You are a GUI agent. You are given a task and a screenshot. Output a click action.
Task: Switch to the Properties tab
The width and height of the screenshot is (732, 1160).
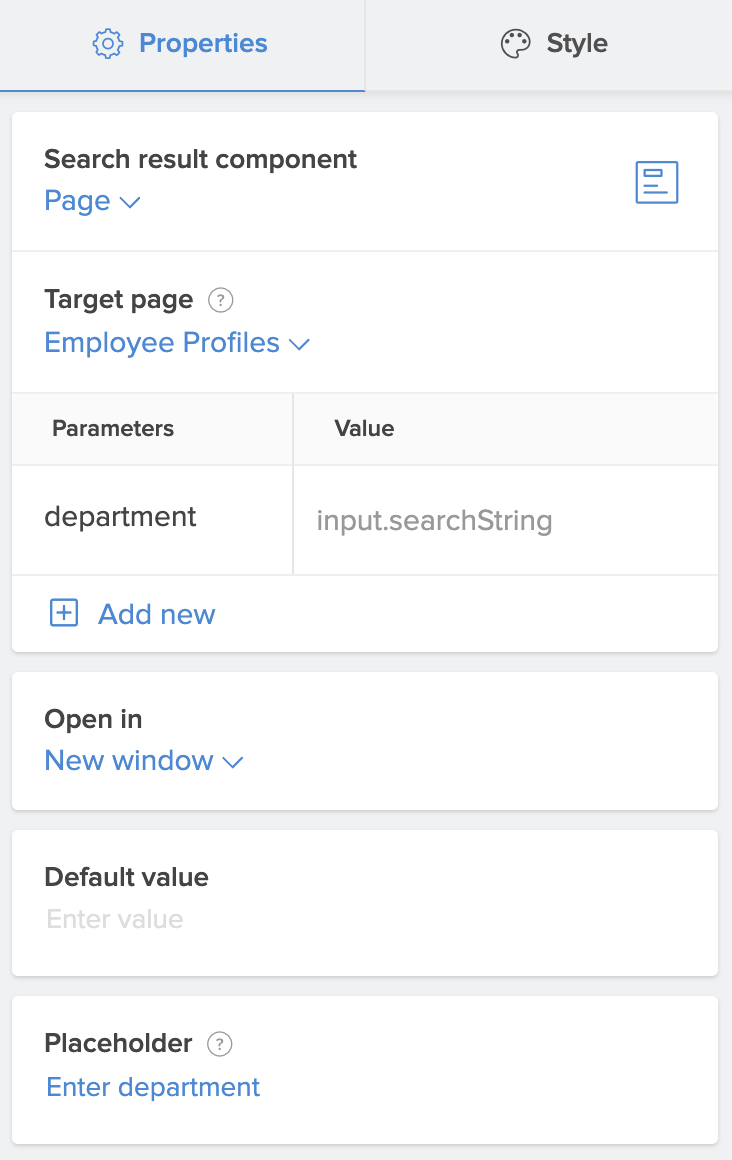coord(182,45)
